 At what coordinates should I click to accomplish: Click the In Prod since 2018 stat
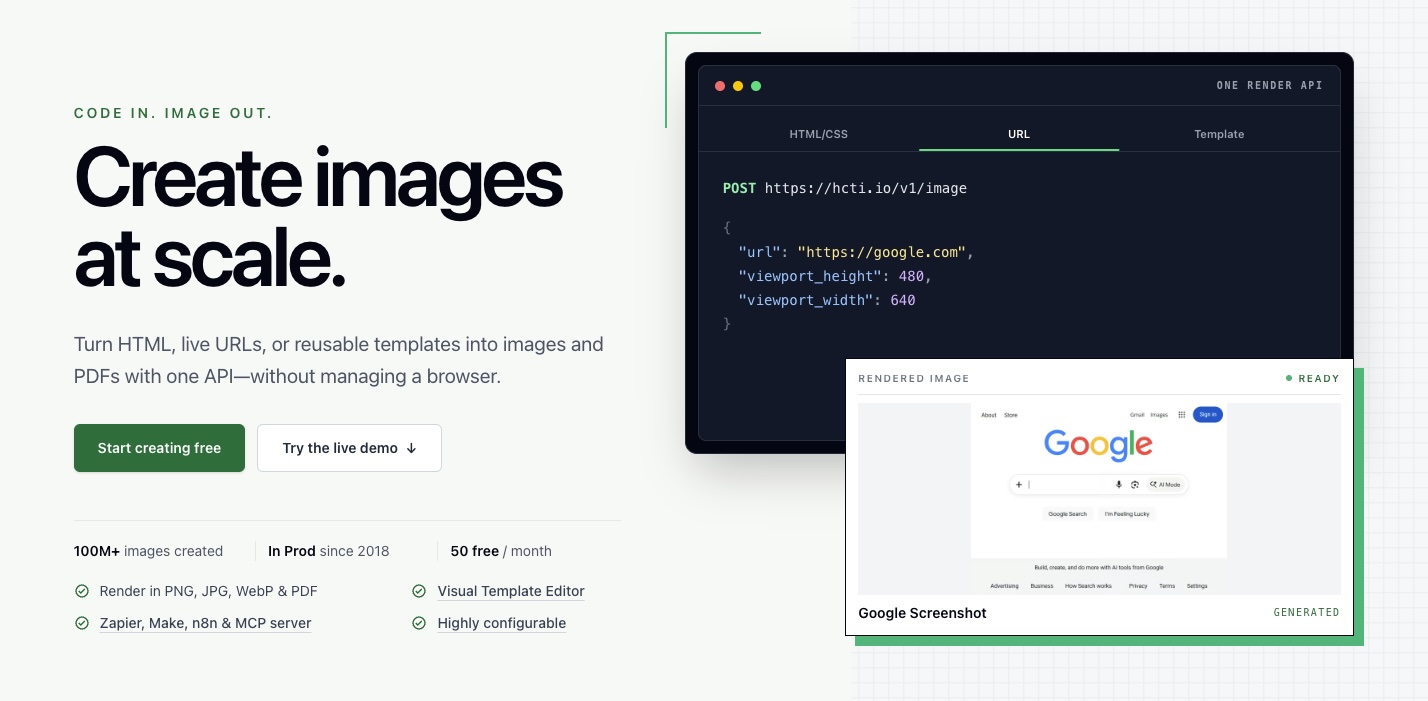[328, 551]
